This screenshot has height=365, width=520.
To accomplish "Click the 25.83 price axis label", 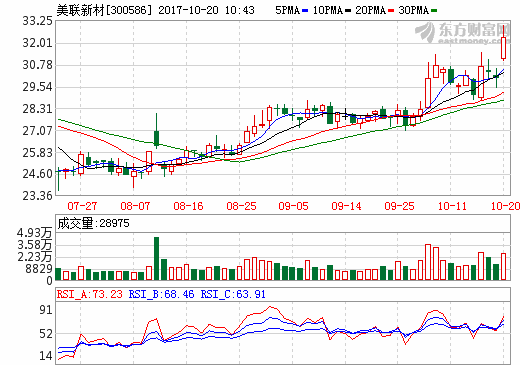I will [x=37, y=152].
